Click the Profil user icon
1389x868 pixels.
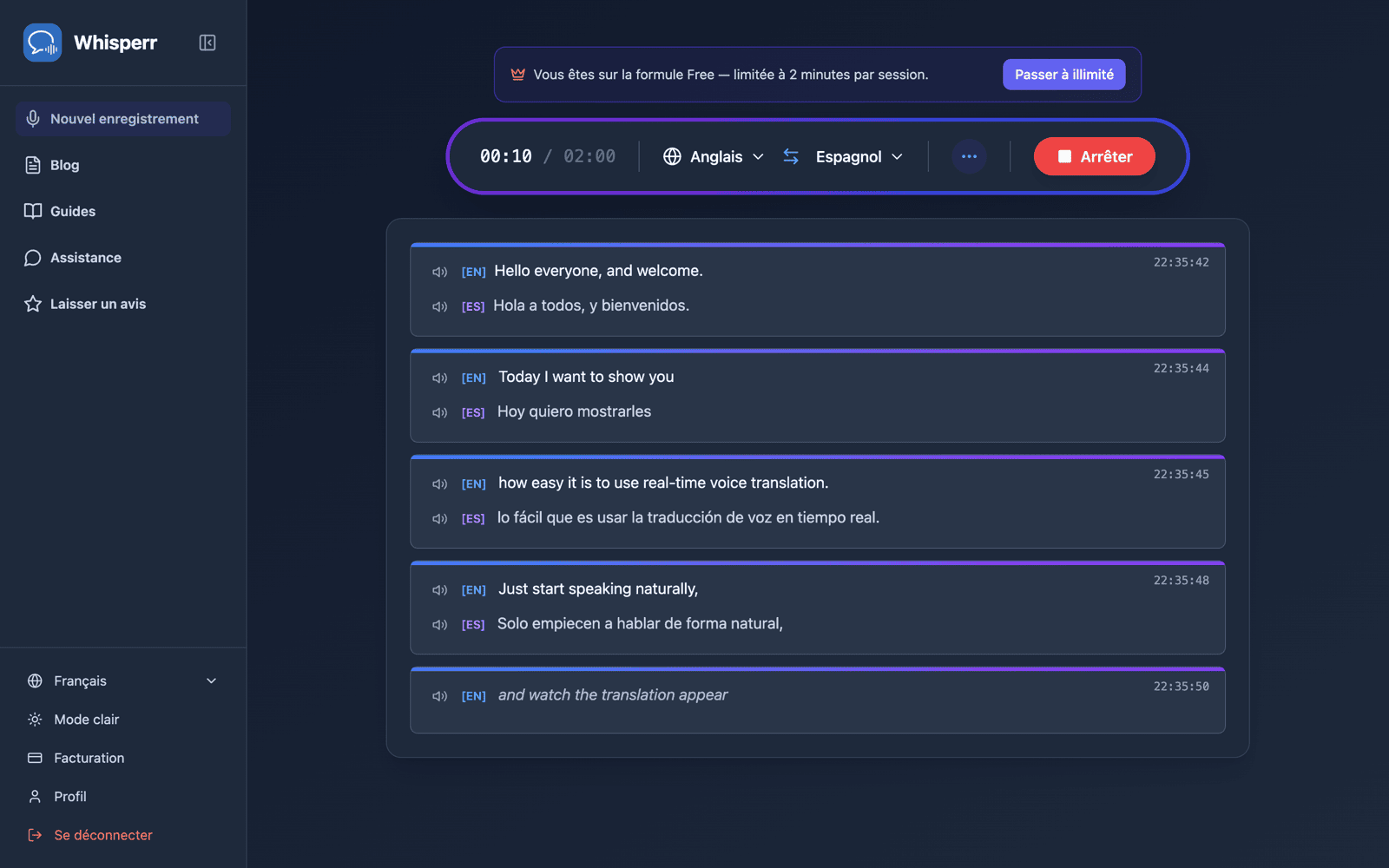click(35, 796)
